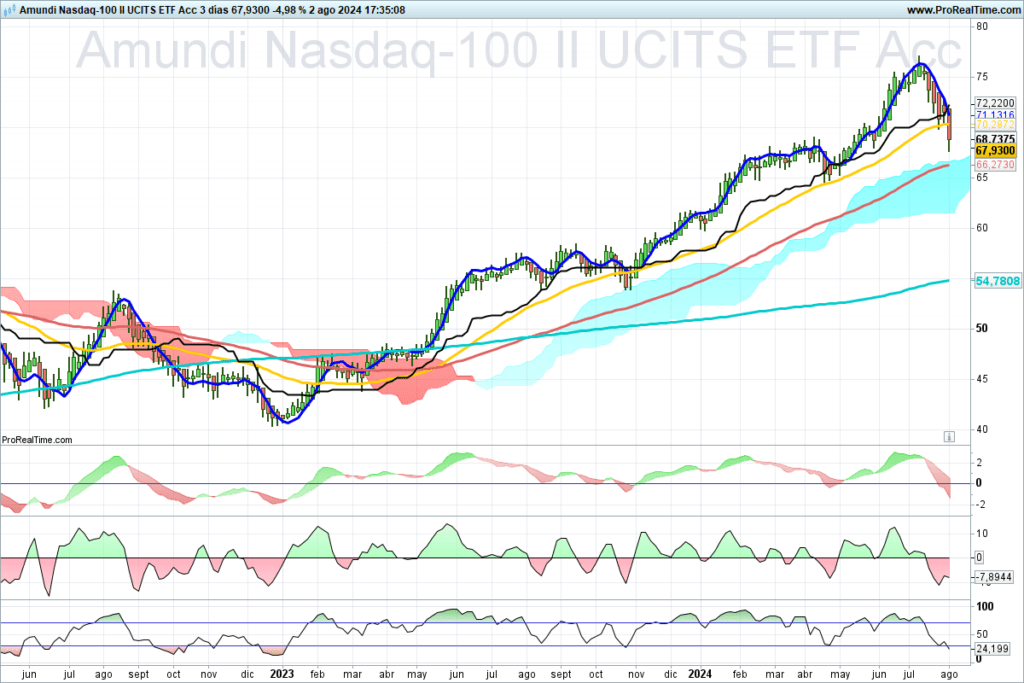This screenshot has height=683, width=1024.
Task: Click the 60 price scale value
Action: [x=982, y=228]
